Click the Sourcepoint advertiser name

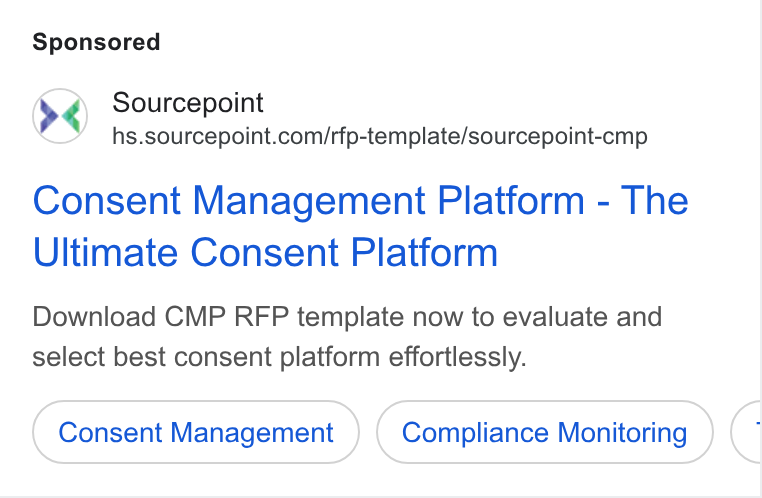[x=188, y=103]
